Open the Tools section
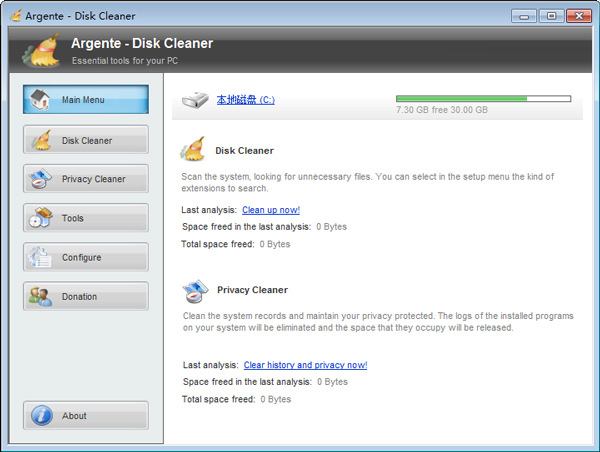Image resolution: width=600 pixels, height=452 pixels. 86,218
